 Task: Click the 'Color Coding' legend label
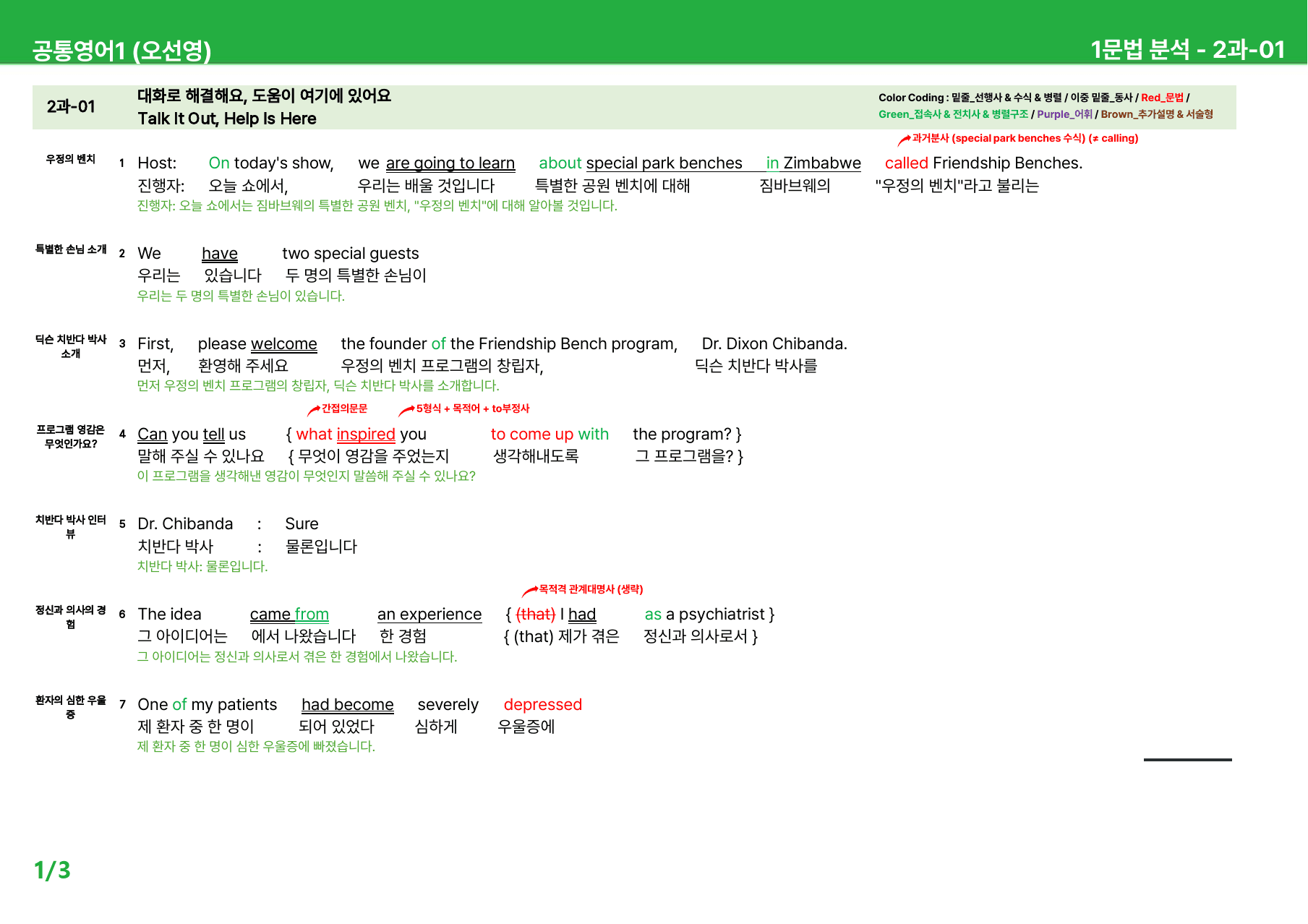(x=911, y=98)
